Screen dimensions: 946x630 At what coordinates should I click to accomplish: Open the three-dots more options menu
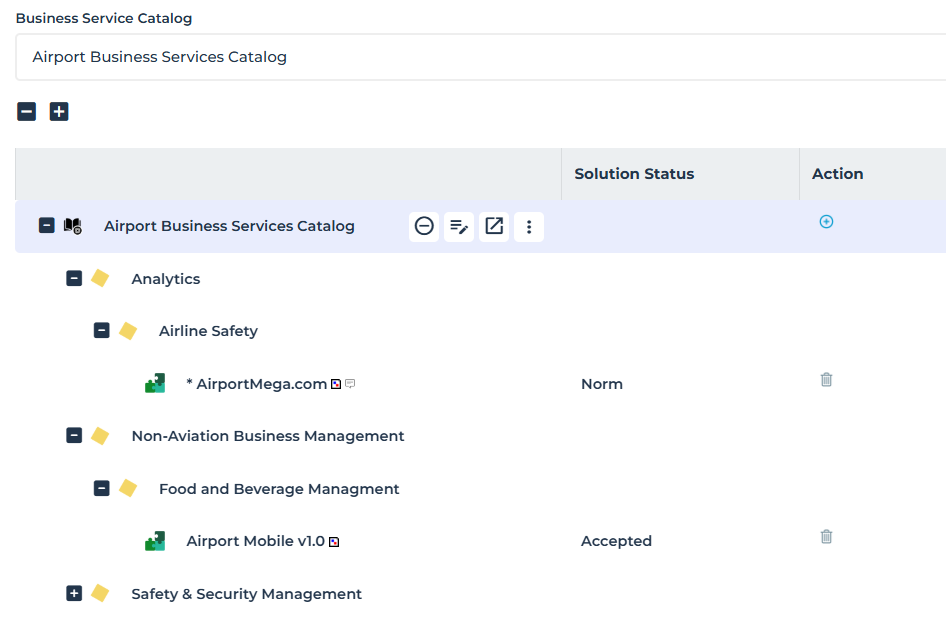coord(529,227)
